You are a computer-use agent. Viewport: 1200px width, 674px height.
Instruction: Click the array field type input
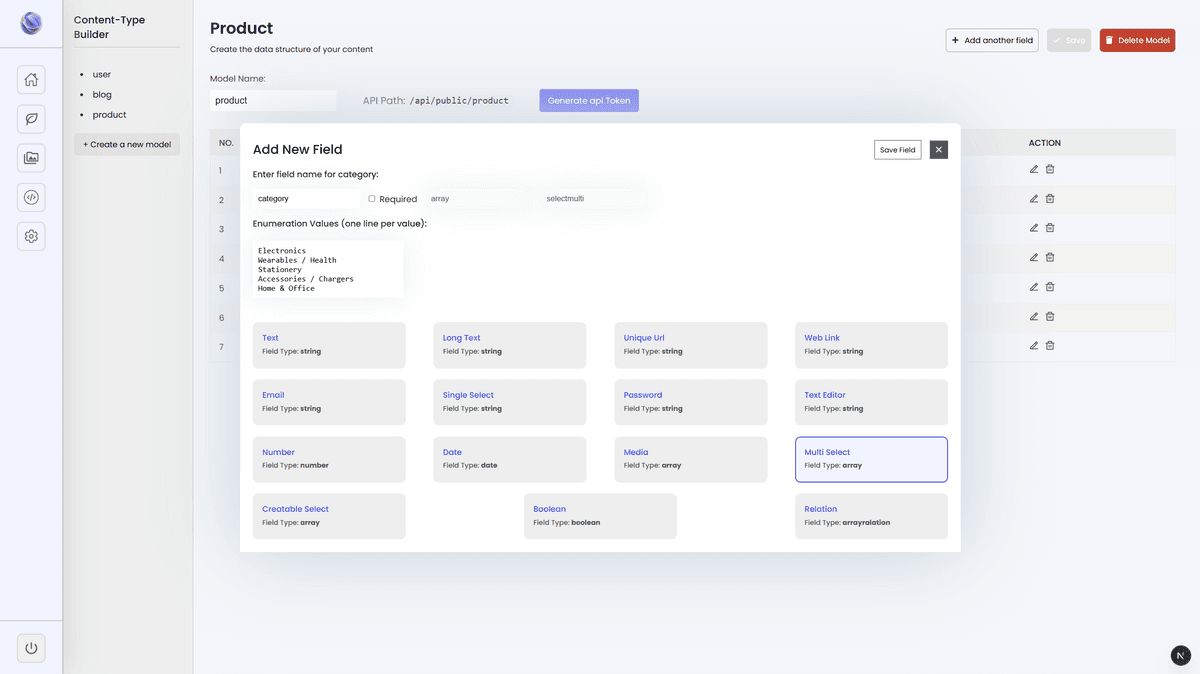(x=478, y=199)
